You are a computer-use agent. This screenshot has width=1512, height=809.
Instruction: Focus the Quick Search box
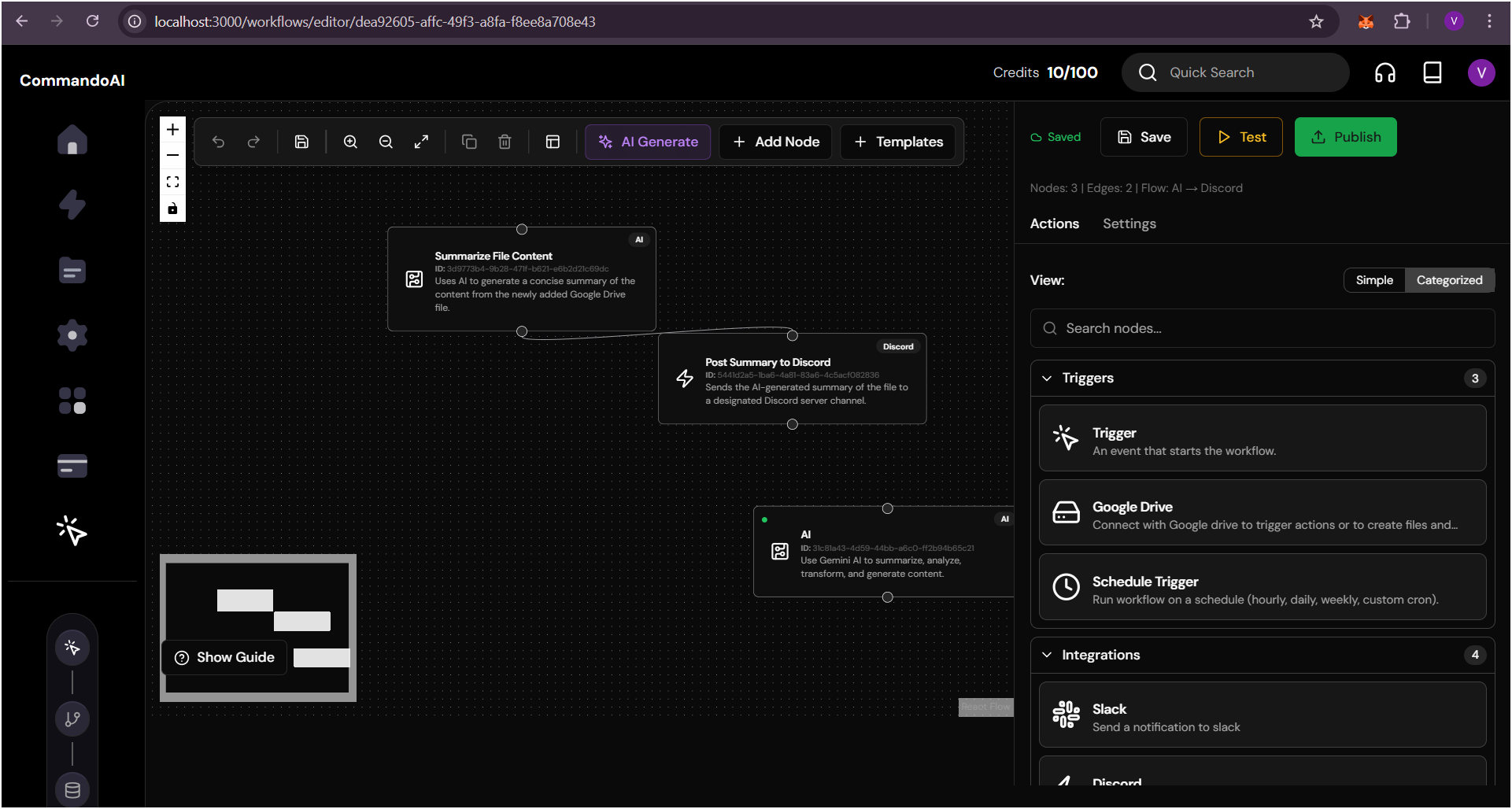1236,72
